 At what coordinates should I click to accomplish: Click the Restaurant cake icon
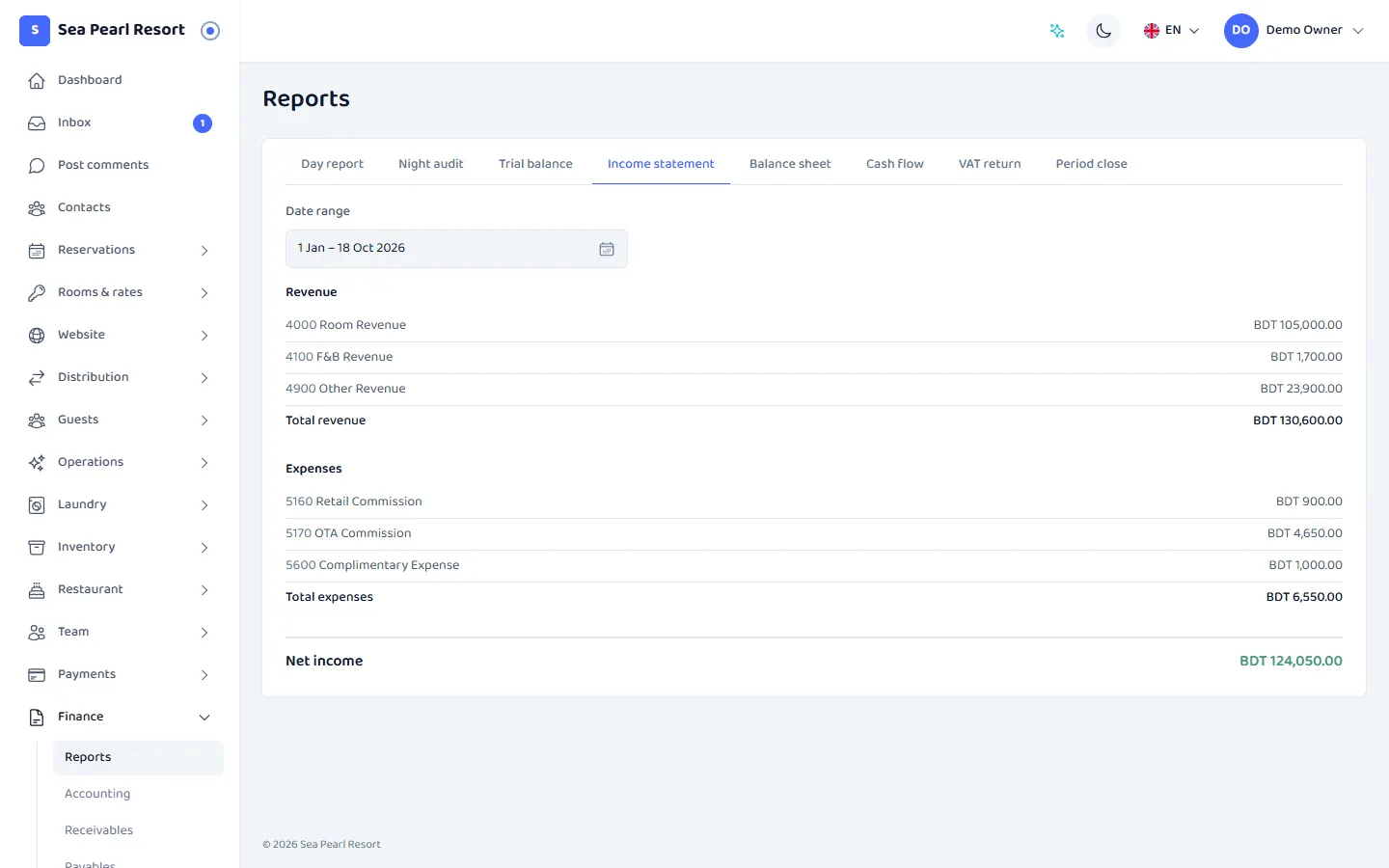37,590
